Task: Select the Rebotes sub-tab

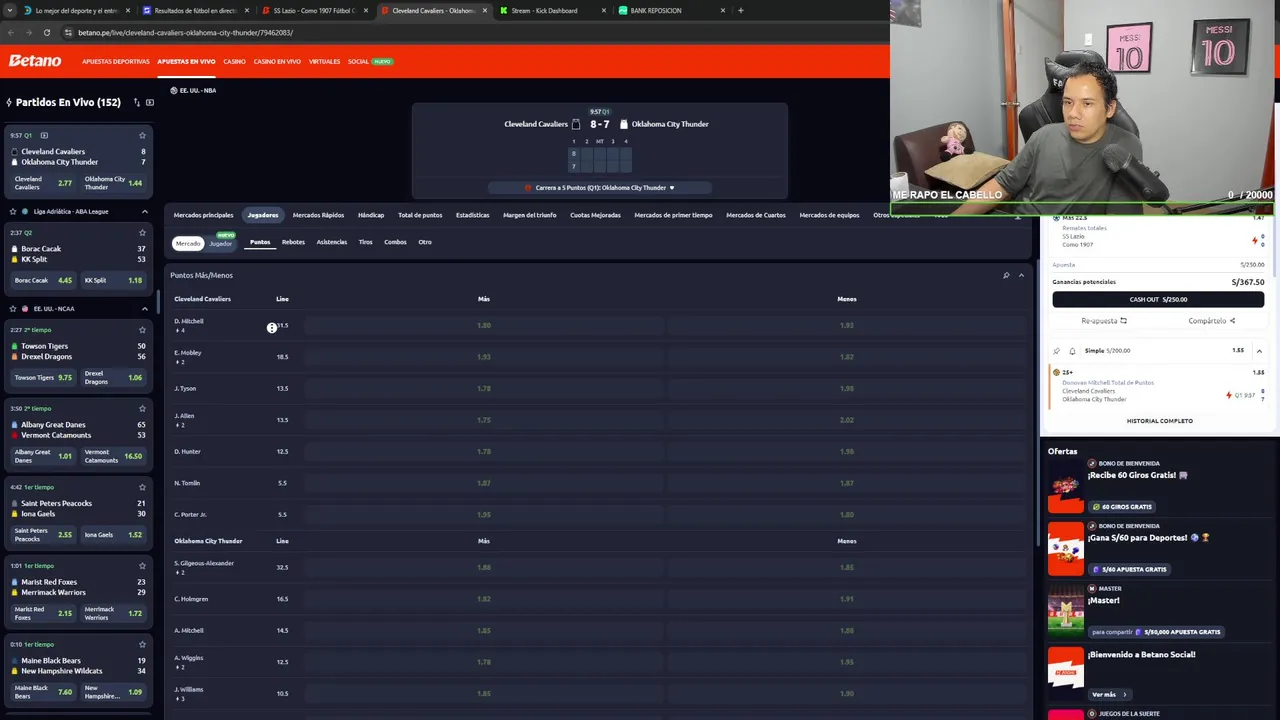Action: point(293,242)
